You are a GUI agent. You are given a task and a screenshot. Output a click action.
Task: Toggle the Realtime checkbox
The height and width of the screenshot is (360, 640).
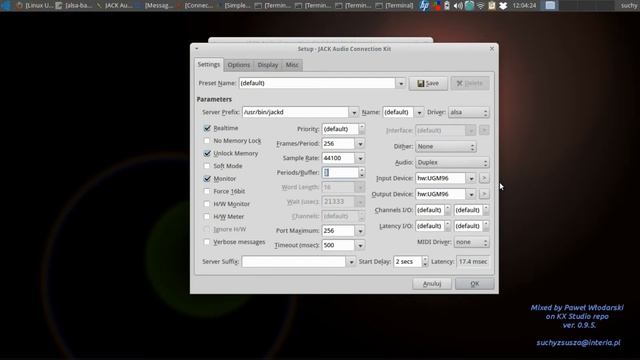(207, 128)
